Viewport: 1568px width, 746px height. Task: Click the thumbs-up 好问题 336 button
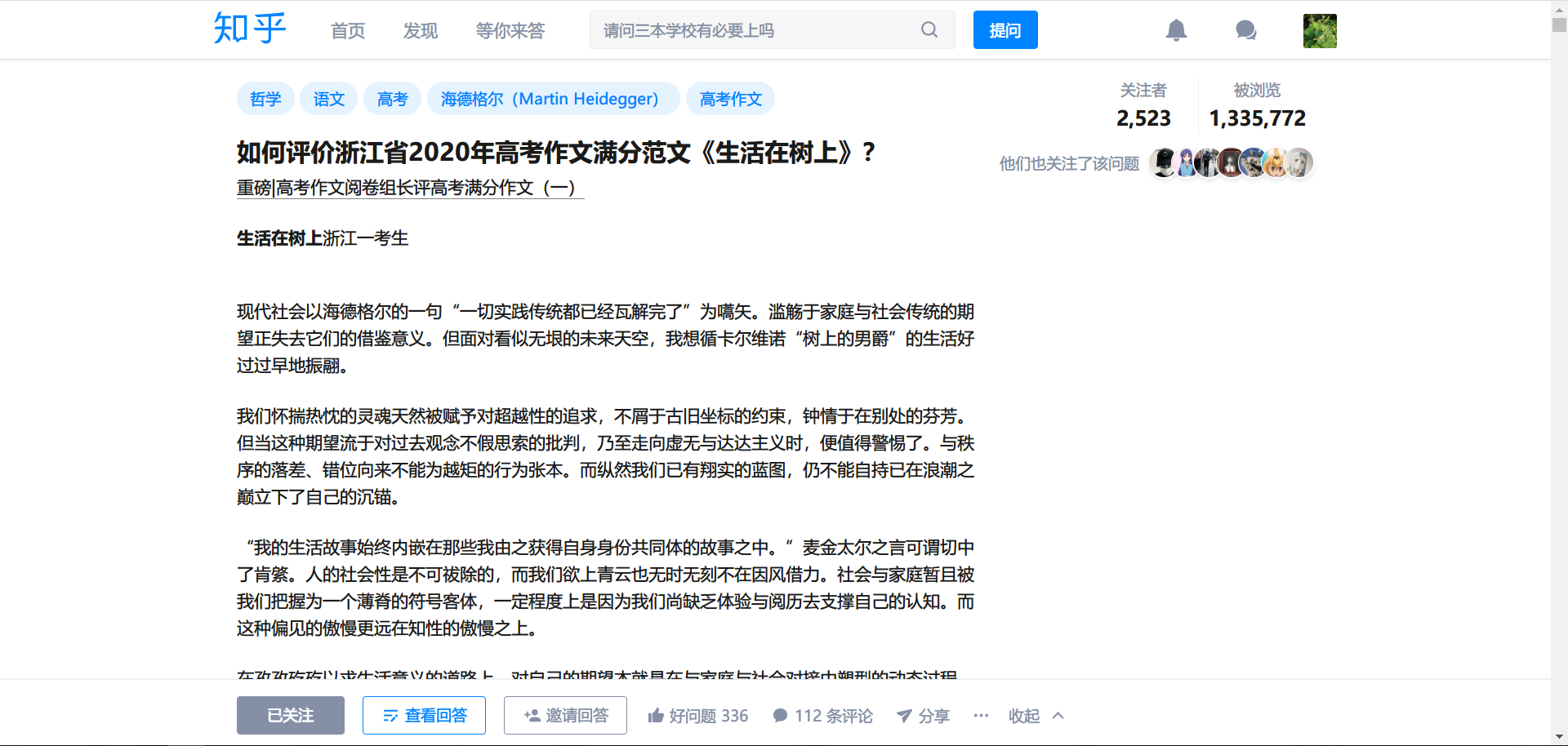(697, 716)
